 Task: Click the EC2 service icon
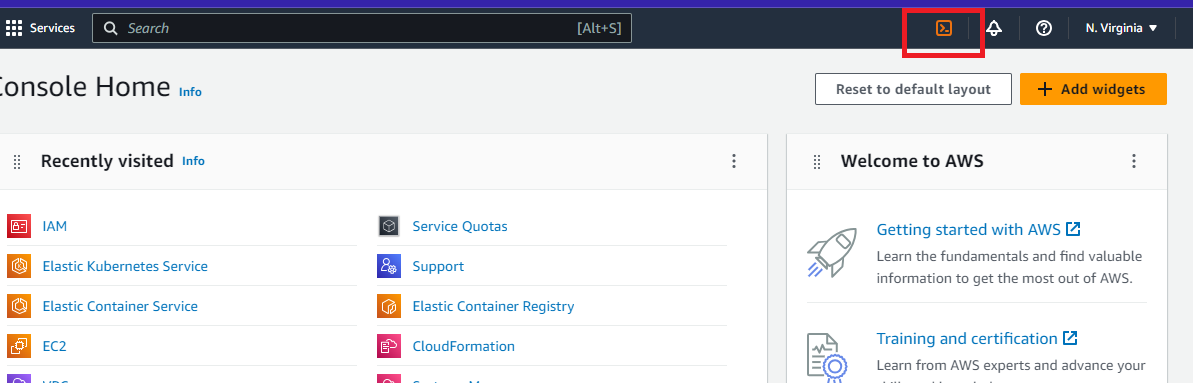tap(18, 346)
